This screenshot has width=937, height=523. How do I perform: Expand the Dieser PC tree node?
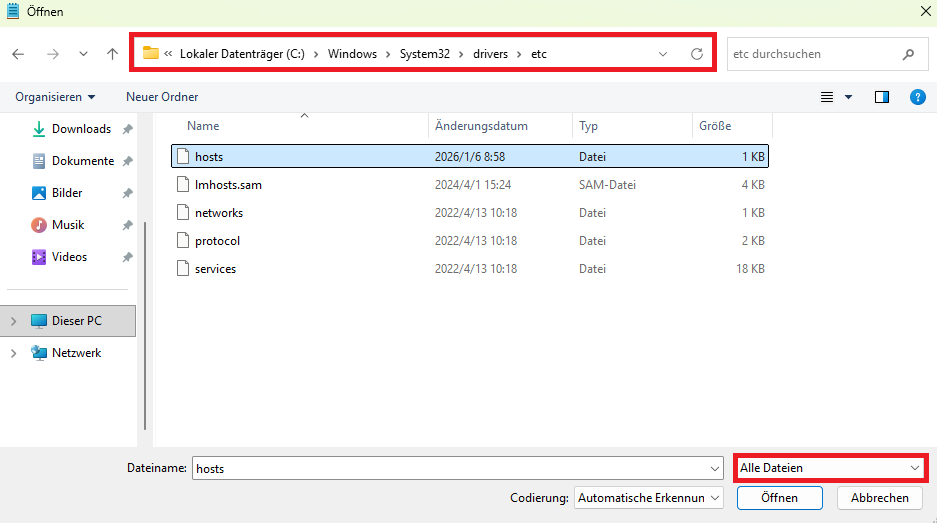[13, 321]
